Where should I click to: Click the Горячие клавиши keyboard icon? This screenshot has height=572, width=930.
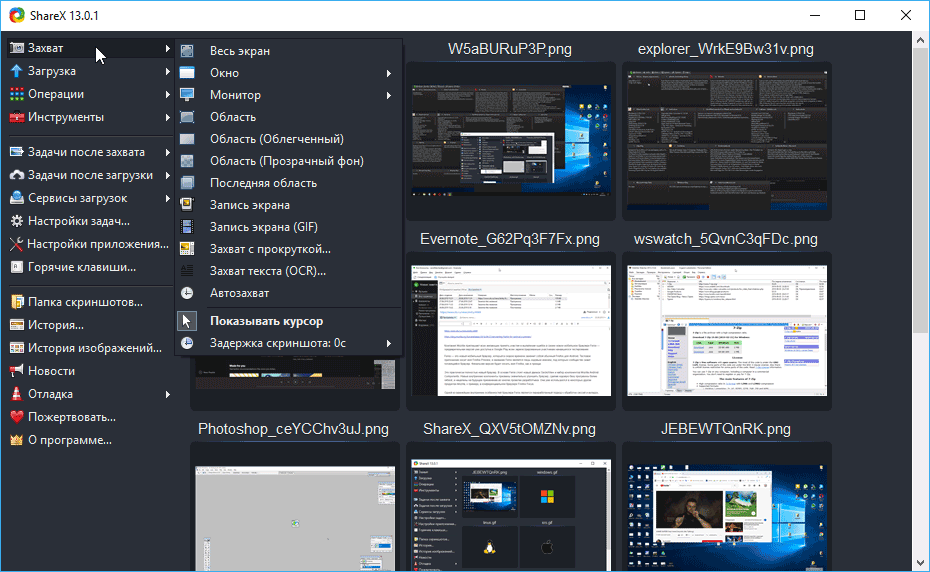coord(17,268)
